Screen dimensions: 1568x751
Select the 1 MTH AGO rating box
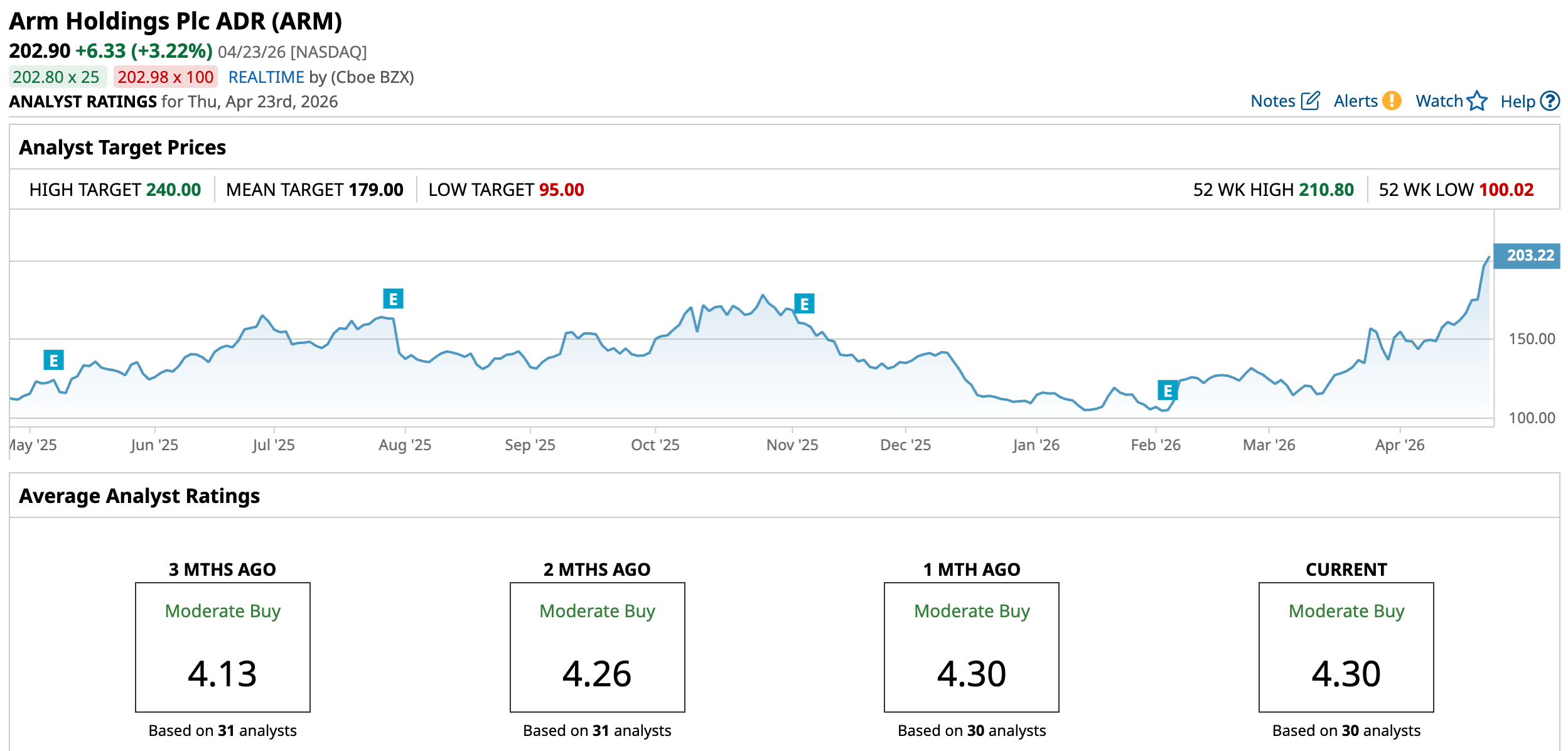[x=971, y=647]
